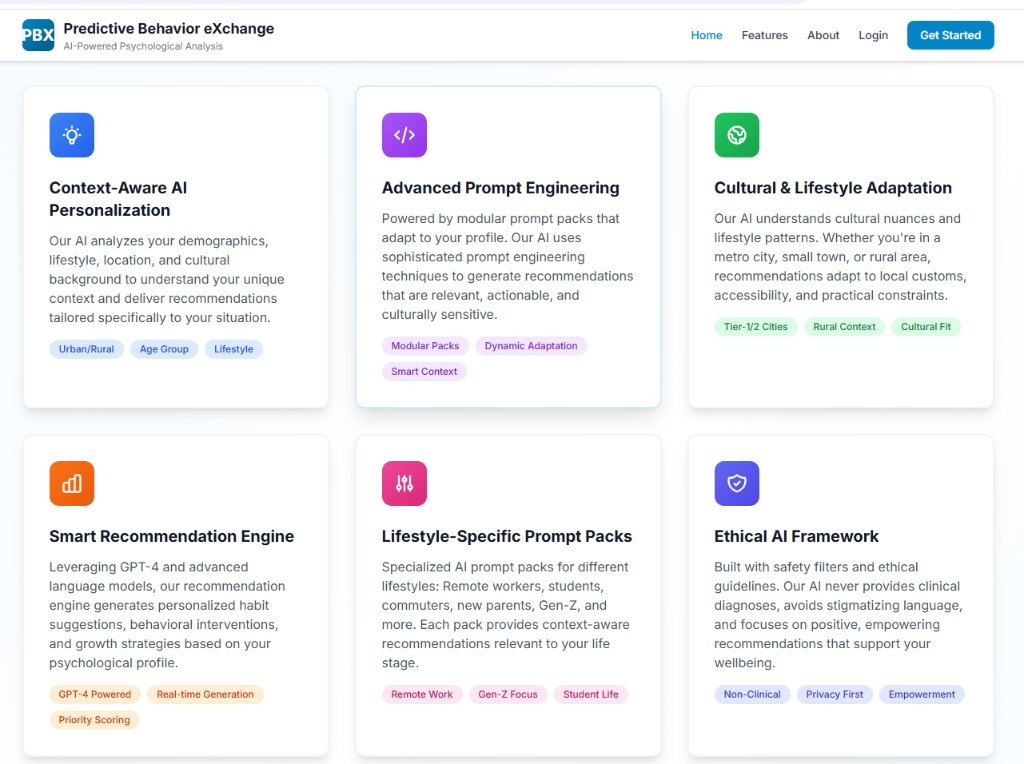Select the Modular Packs tag

(x=425, y=346)
